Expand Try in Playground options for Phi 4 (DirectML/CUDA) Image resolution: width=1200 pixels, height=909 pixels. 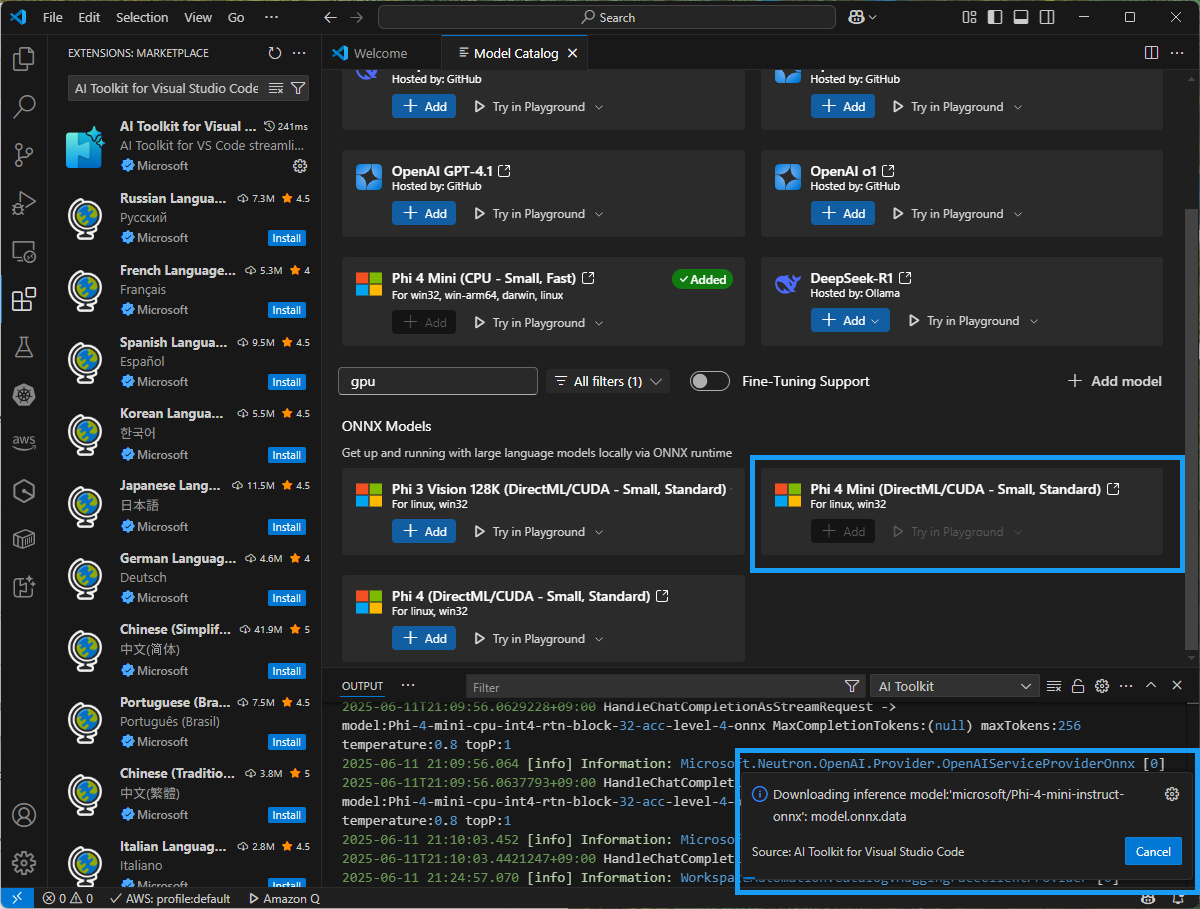coord(600,639)
